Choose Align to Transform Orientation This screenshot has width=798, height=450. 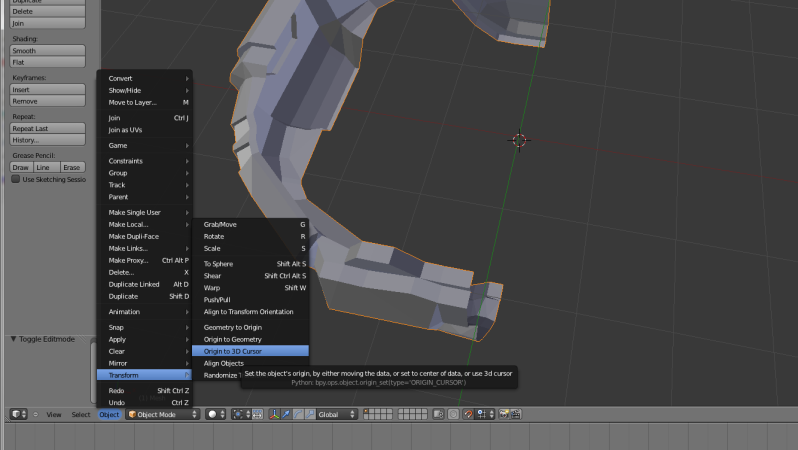pos(250,312)
